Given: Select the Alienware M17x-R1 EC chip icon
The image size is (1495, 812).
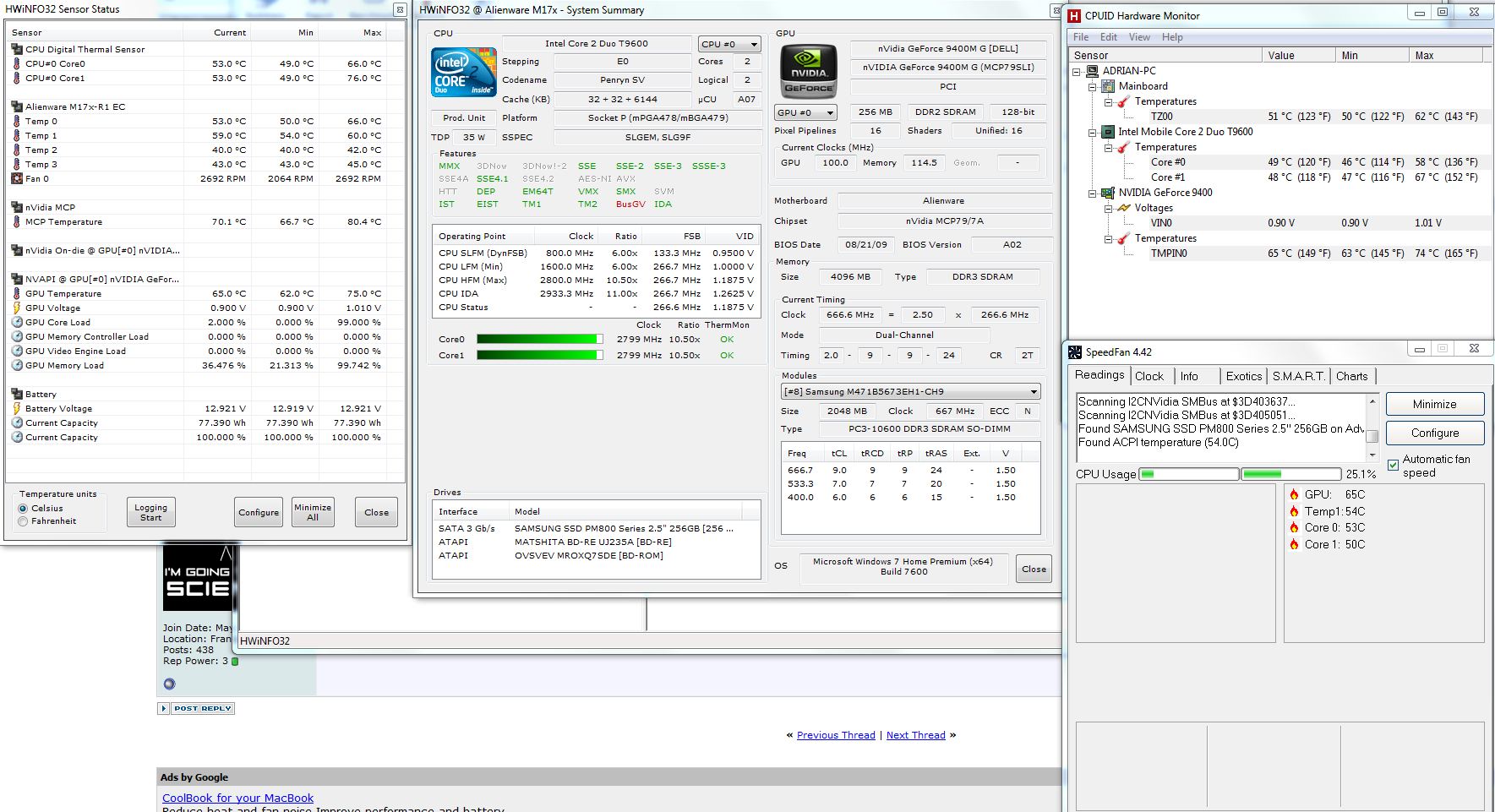Looking at the screenshot, I should click(x=17, y=106).
